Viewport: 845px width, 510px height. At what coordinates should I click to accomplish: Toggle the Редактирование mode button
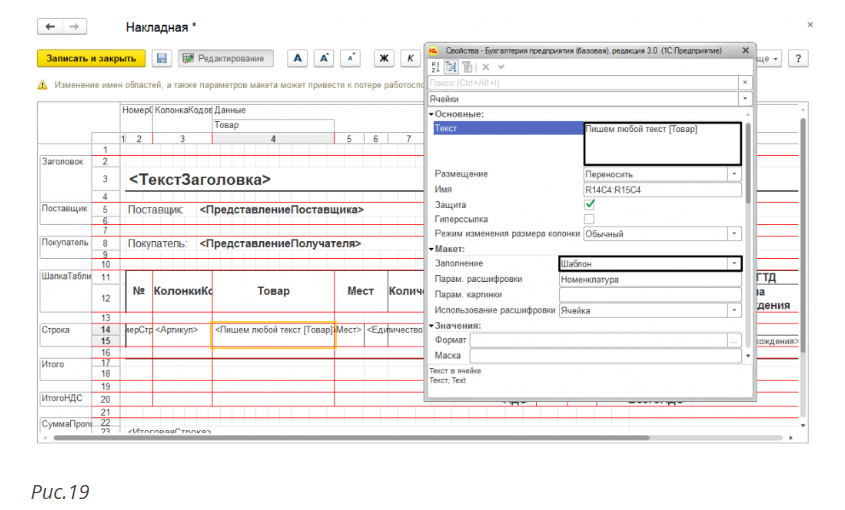point(226,59)
